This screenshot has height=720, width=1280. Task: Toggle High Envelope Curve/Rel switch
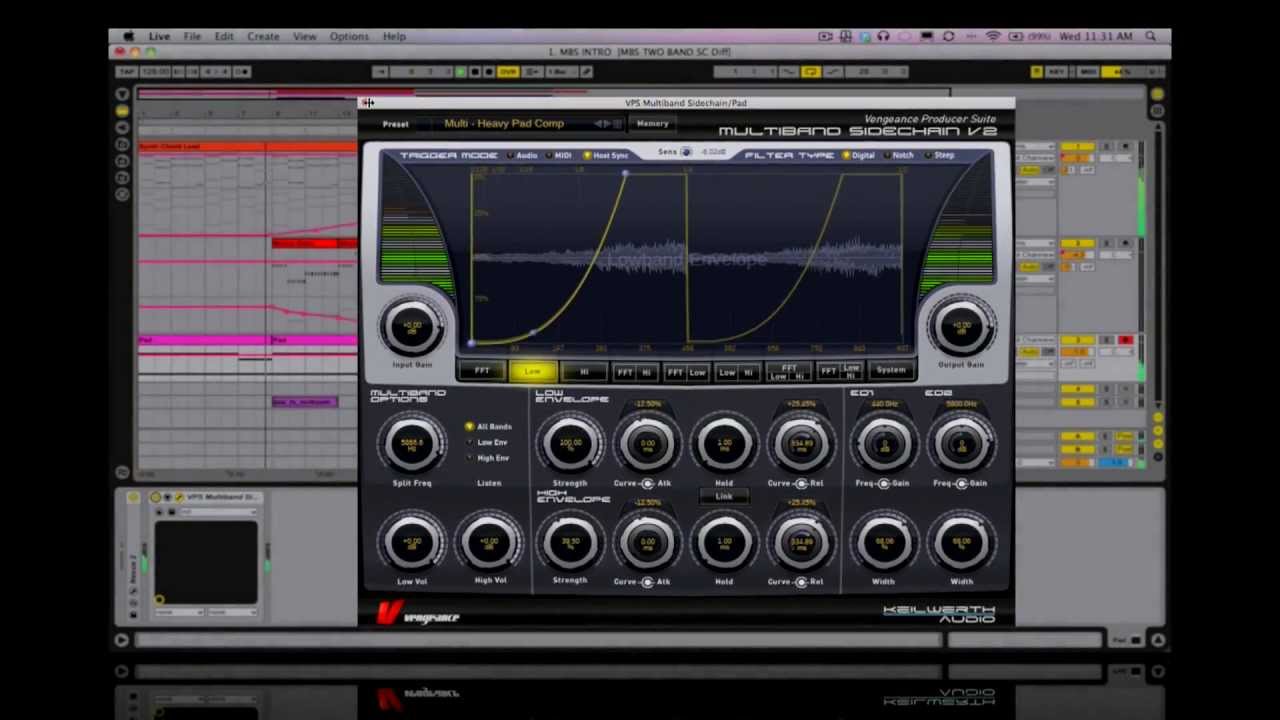(x=801, y=582)
